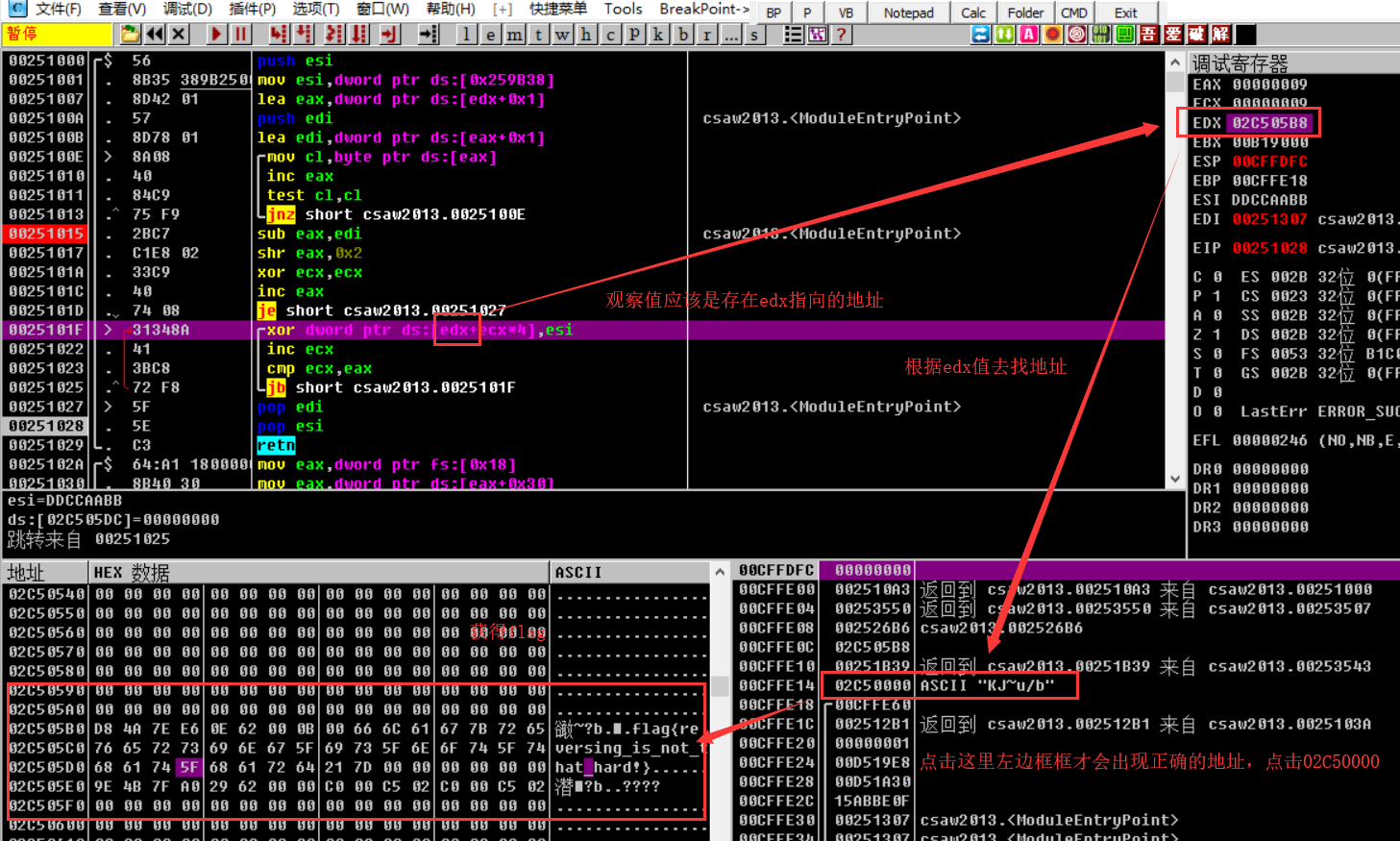Screen dimensions: 1400x841
Task: Open the 调试(D) menu
Action: point(187,10)
